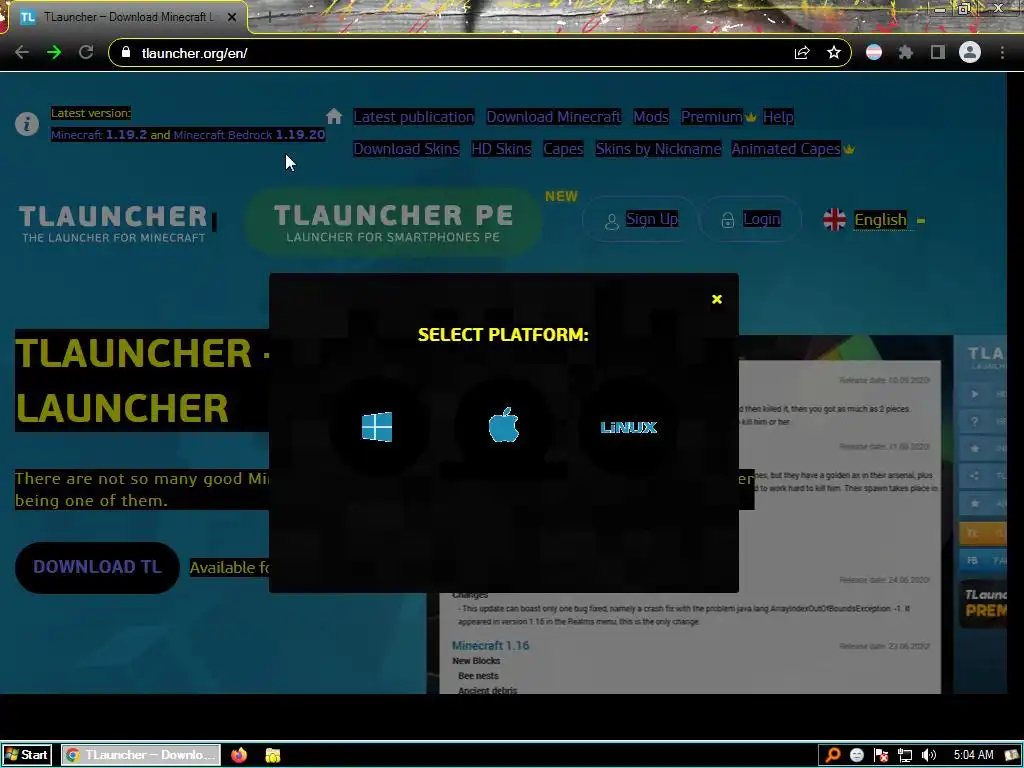Open the HD Skins link
This screenshot has height=768, width=1024.
coord(501,149)
